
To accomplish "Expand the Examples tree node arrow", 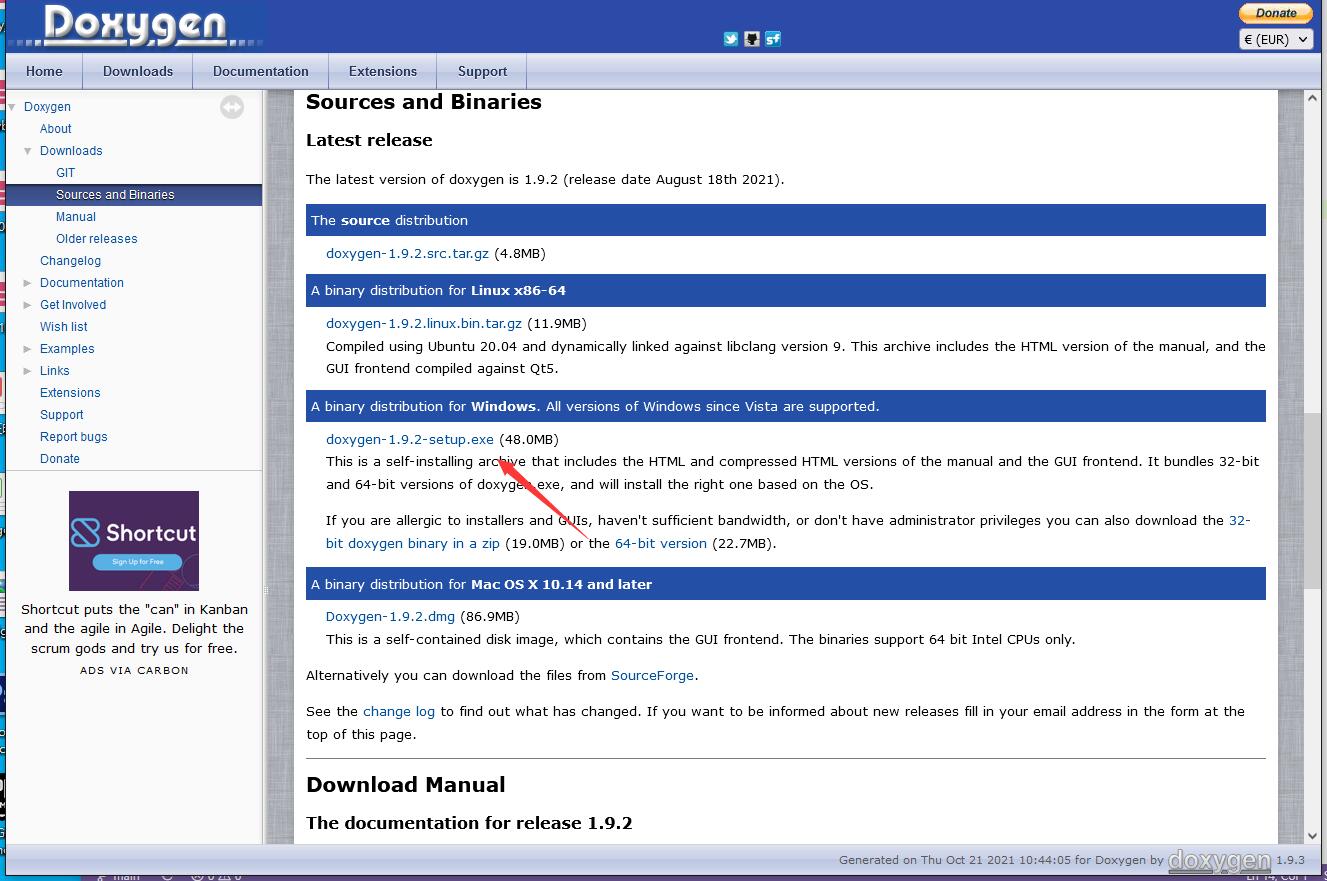I will coord(28,349).
